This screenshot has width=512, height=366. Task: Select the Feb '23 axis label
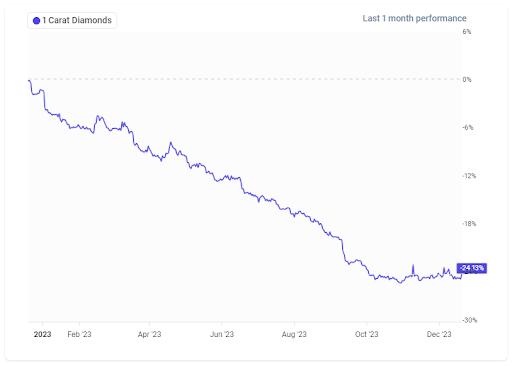79,334
